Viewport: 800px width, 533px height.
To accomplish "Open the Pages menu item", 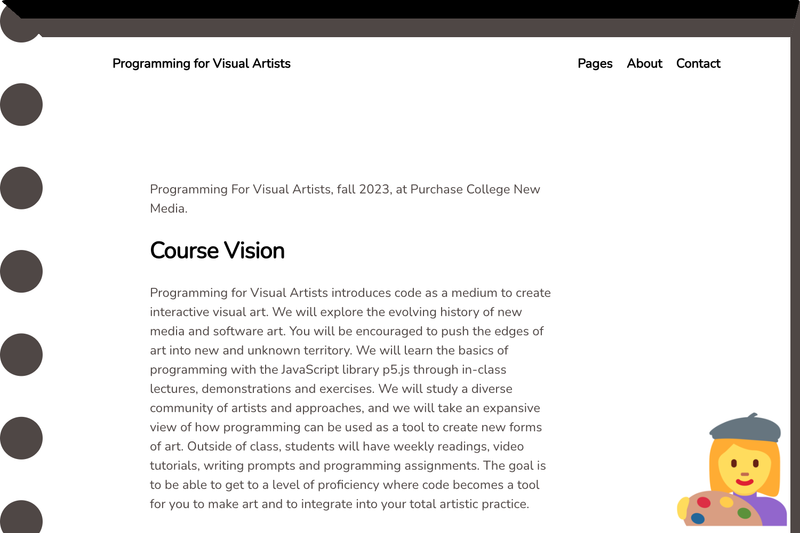I will point(594,63).
